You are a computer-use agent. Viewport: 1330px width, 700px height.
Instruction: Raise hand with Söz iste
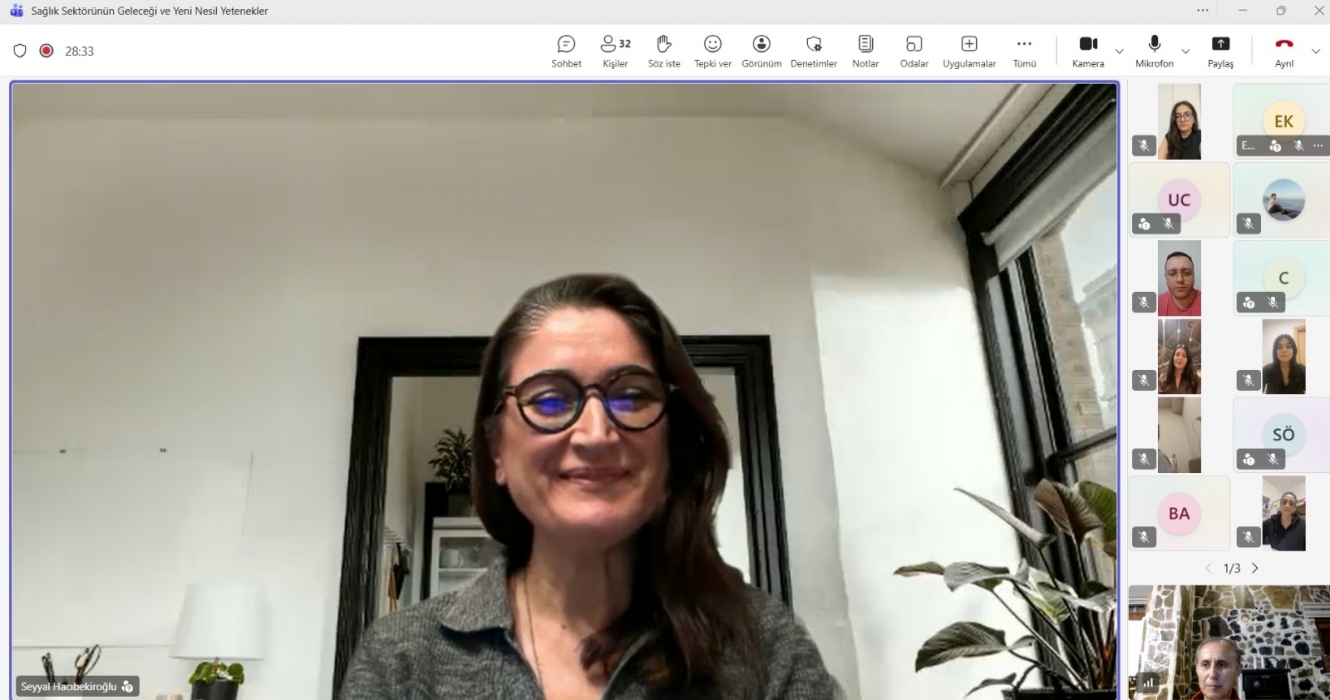tap(664, 51)
